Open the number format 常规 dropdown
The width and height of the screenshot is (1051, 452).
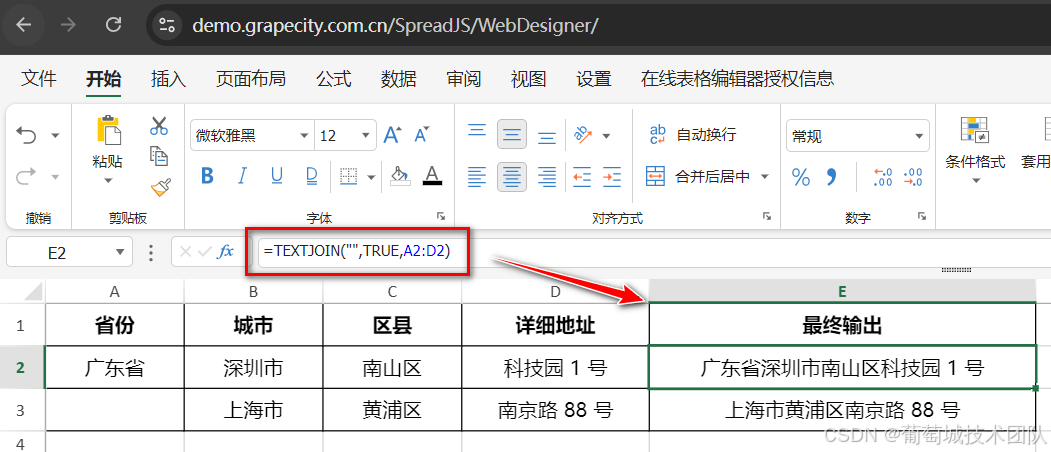click(857, 136)
